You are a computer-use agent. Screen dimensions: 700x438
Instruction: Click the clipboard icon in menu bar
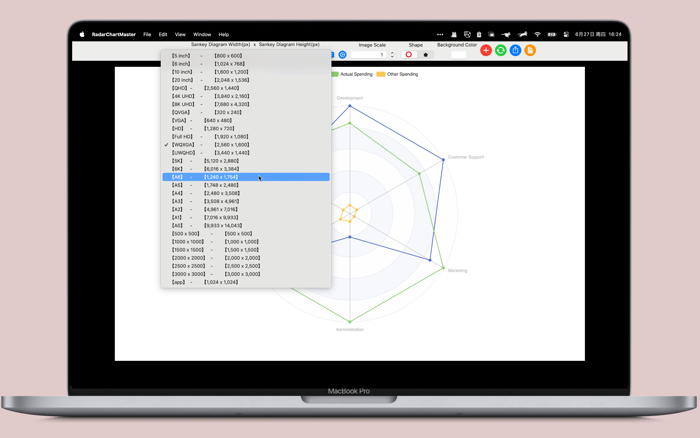(479, 34)
